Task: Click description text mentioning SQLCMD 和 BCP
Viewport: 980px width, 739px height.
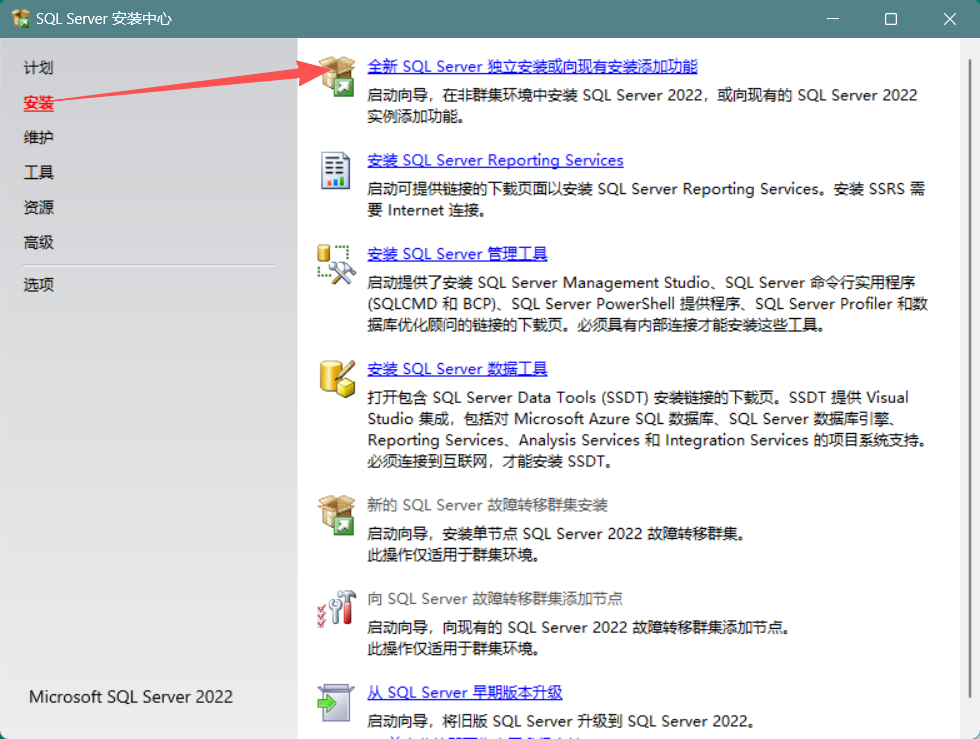Action: pos(648,304)
